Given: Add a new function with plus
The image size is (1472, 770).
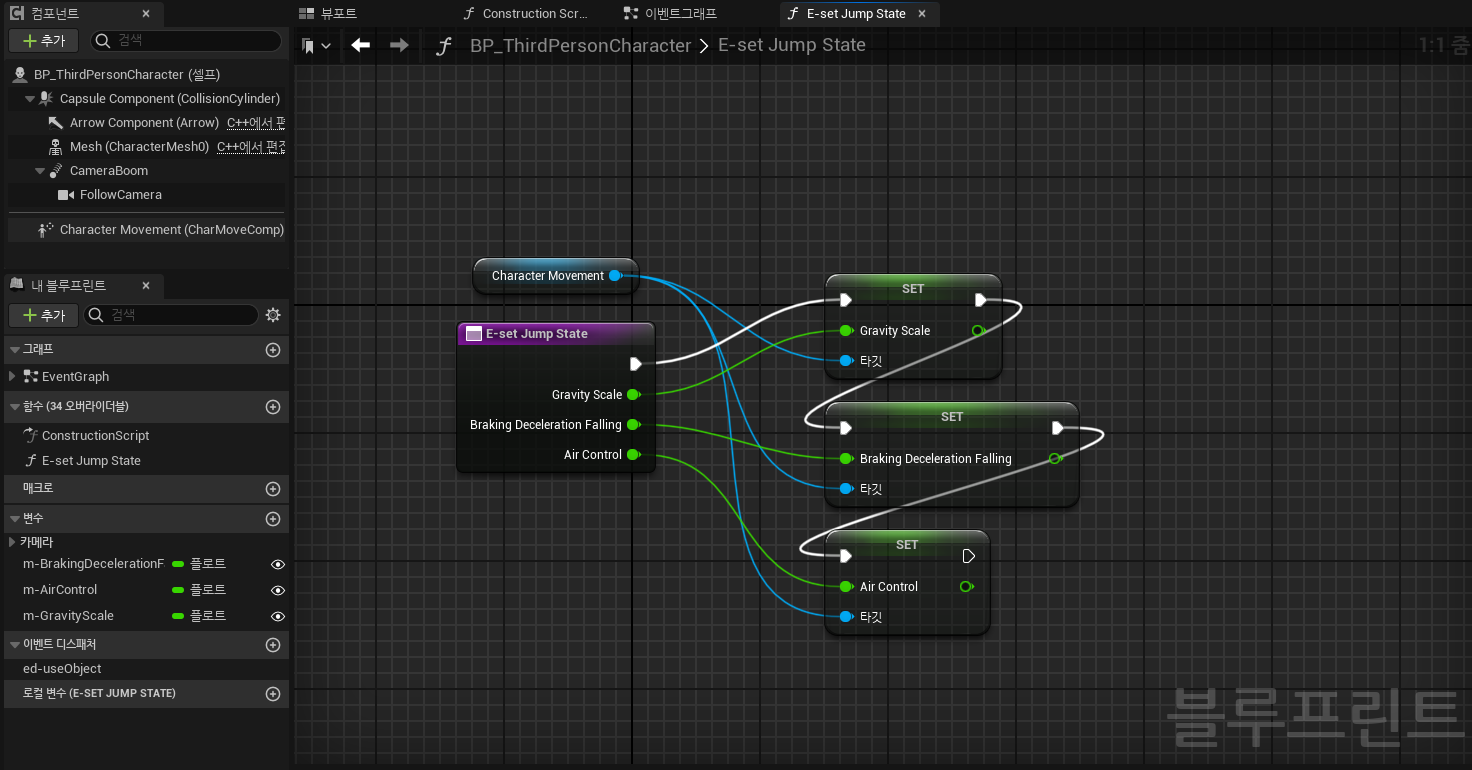Looking at the screenshot, I should pos(273,407).
